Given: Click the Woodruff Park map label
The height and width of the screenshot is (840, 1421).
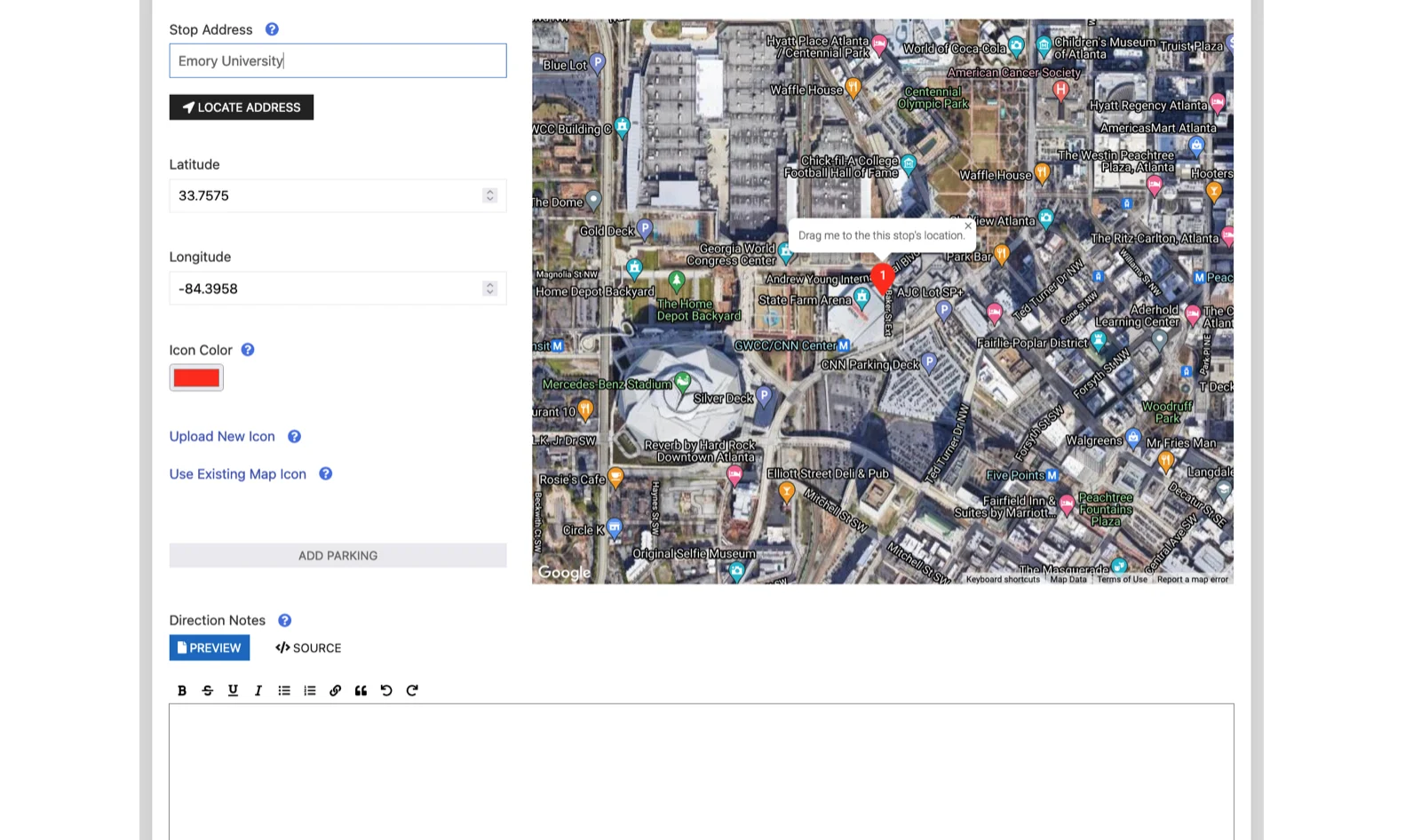Looking at the screenshot, I should click(1167, 412).
